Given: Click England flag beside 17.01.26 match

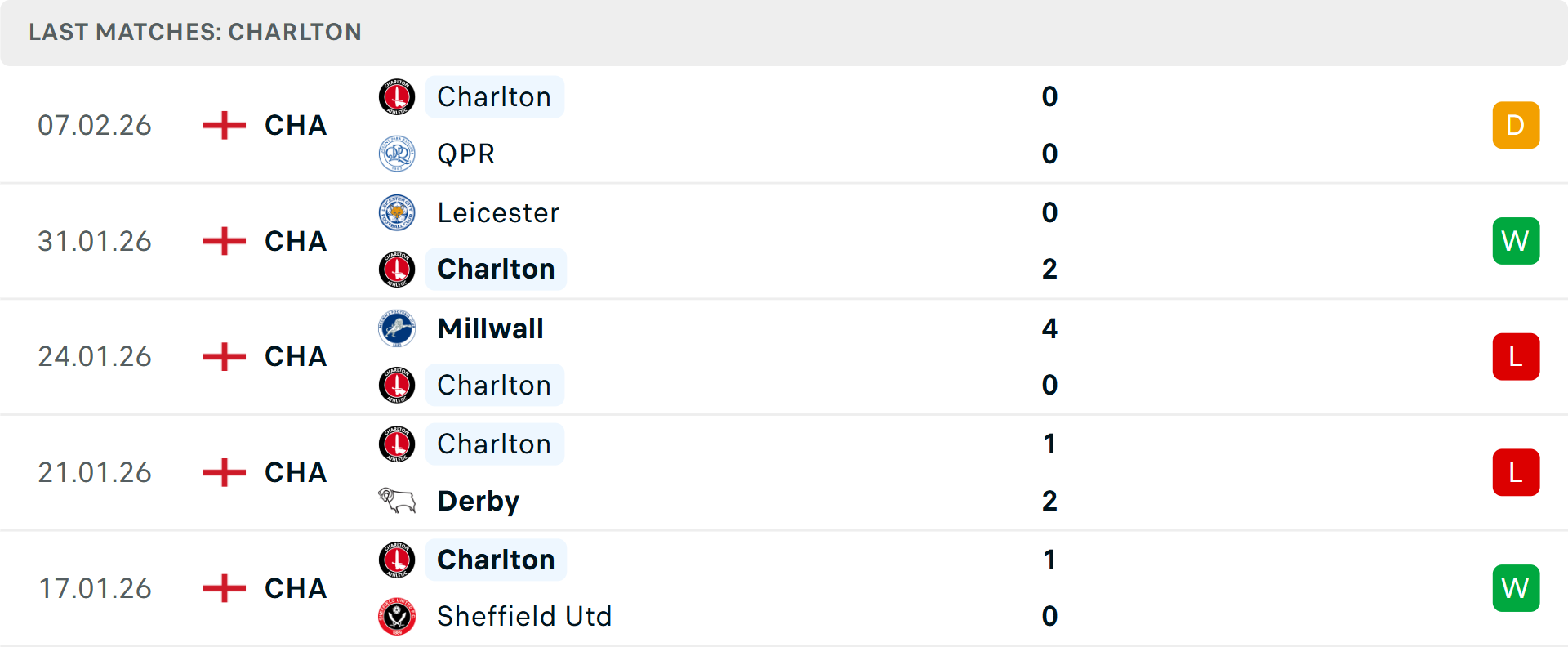Looking at the screenshot, I should tap(224, 588).
